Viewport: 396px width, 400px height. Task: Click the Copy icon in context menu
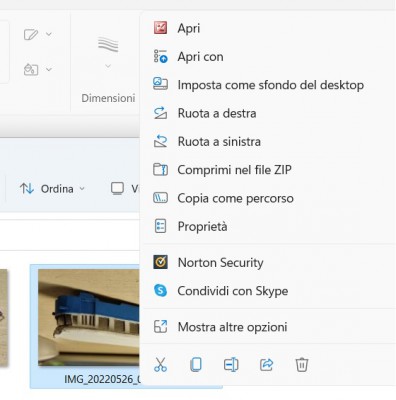pos(196,364)
